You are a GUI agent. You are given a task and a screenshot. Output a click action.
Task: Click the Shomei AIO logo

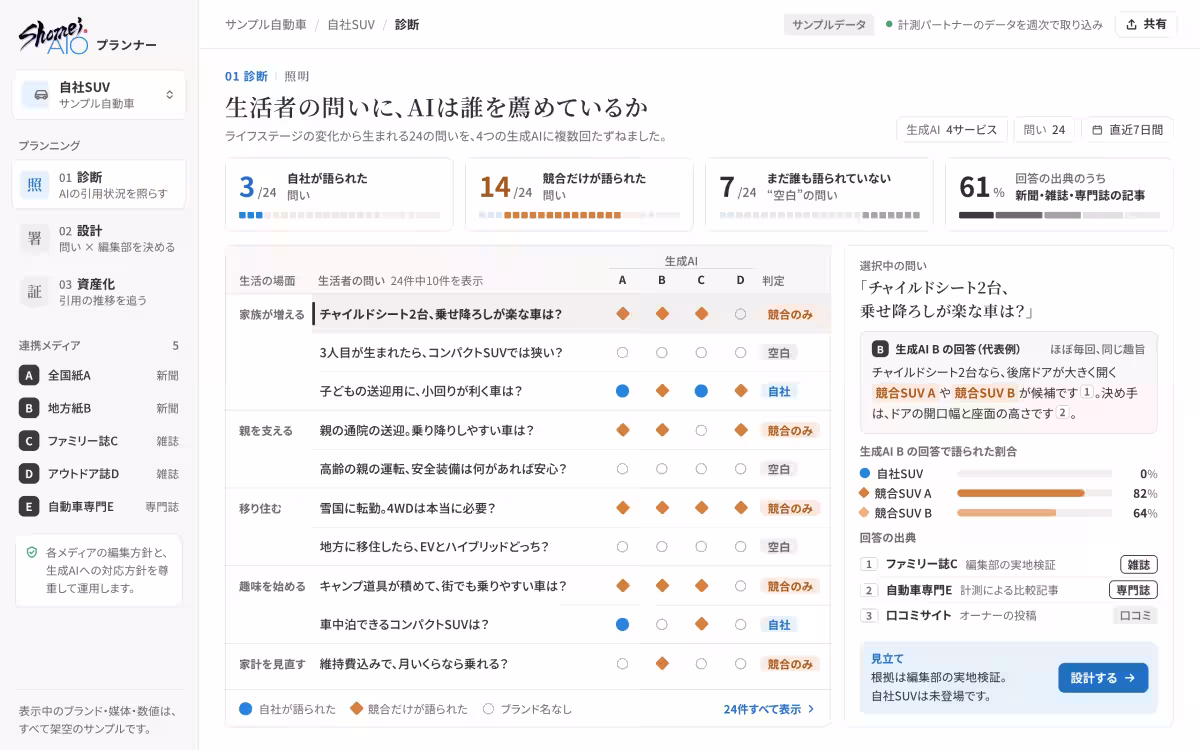[54, 35]
